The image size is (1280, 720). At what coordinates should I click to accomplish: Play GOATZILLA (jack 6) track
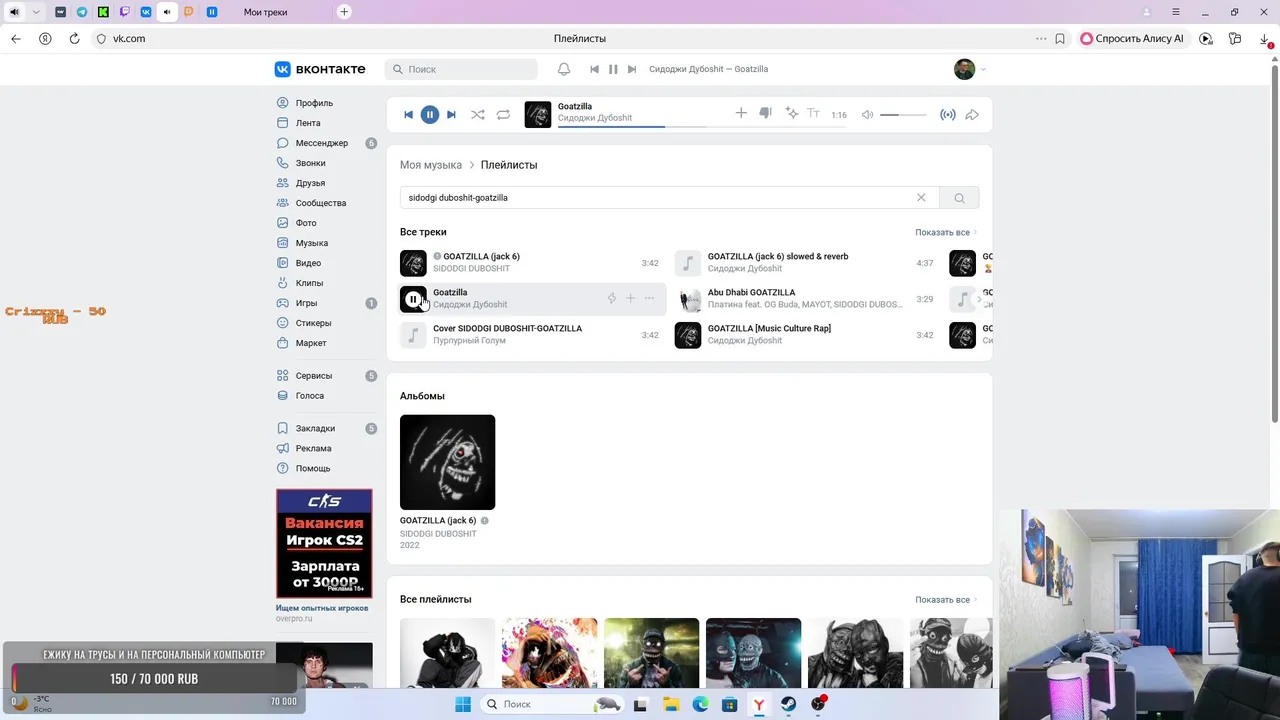click(413, 263)
